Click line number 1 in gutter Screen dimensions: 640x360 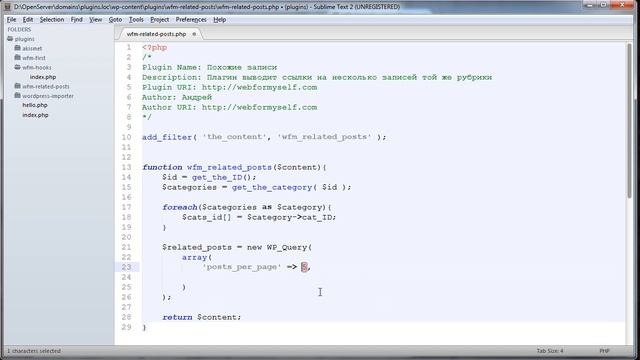click(129, 47)
